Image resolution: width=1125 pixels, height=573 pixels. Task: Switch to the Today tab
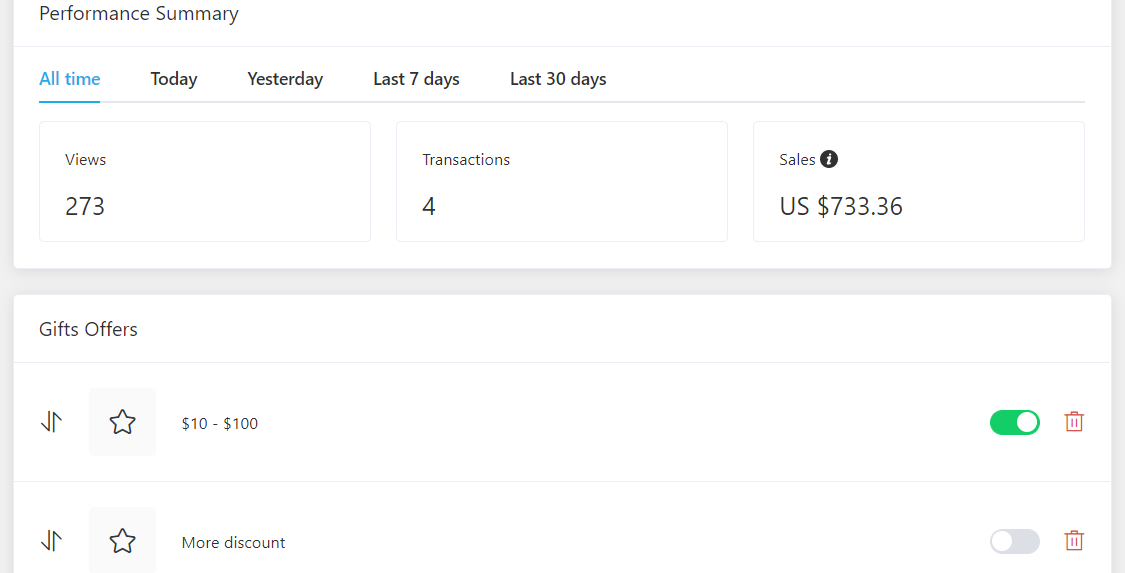(174, 79)
